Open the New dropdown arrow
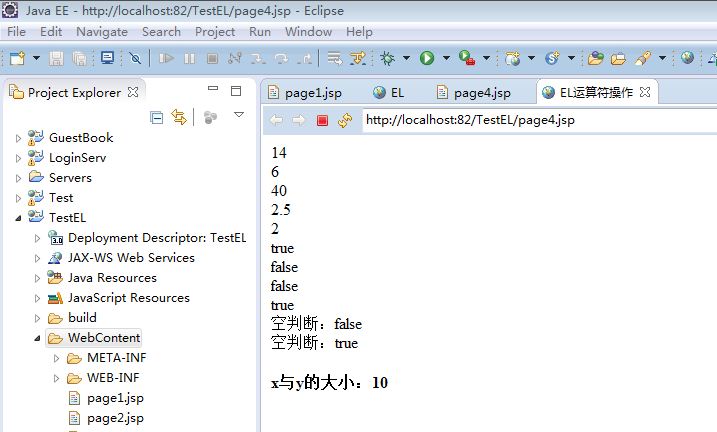717x432 pixels. pos(36,59)
